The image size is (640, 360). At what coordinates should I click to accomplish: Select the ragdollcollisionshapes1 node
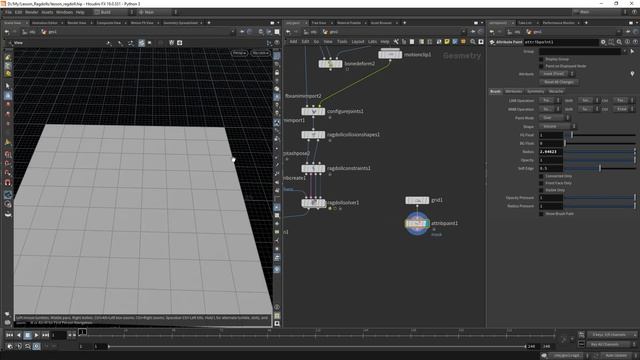point(313,135)
